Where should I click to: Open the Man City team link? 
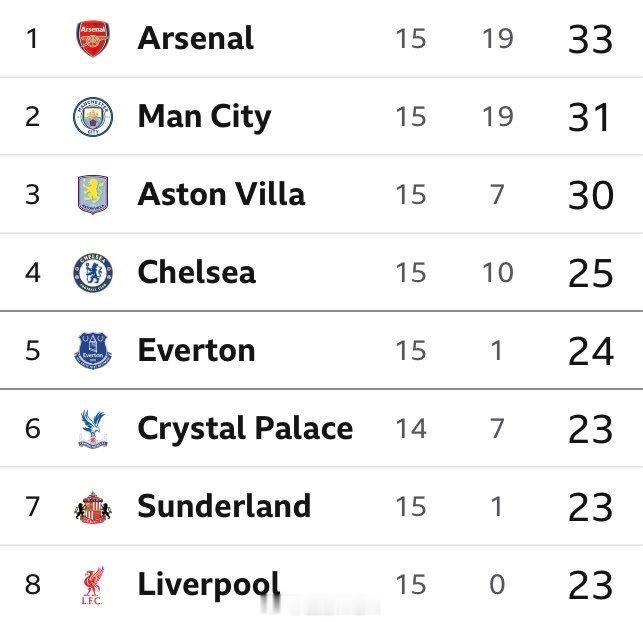coord(204,117)
